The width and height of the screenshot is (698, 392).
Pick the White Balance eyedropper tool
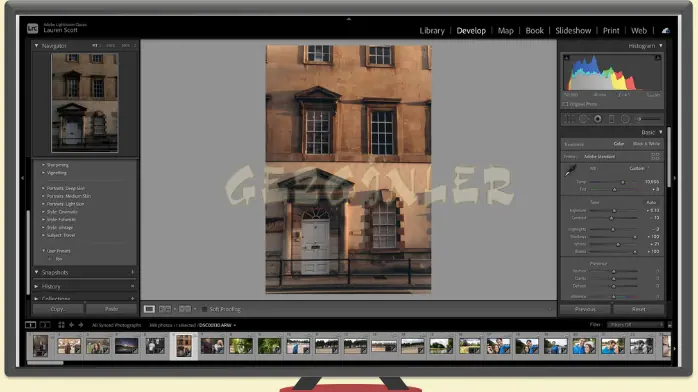570,170
